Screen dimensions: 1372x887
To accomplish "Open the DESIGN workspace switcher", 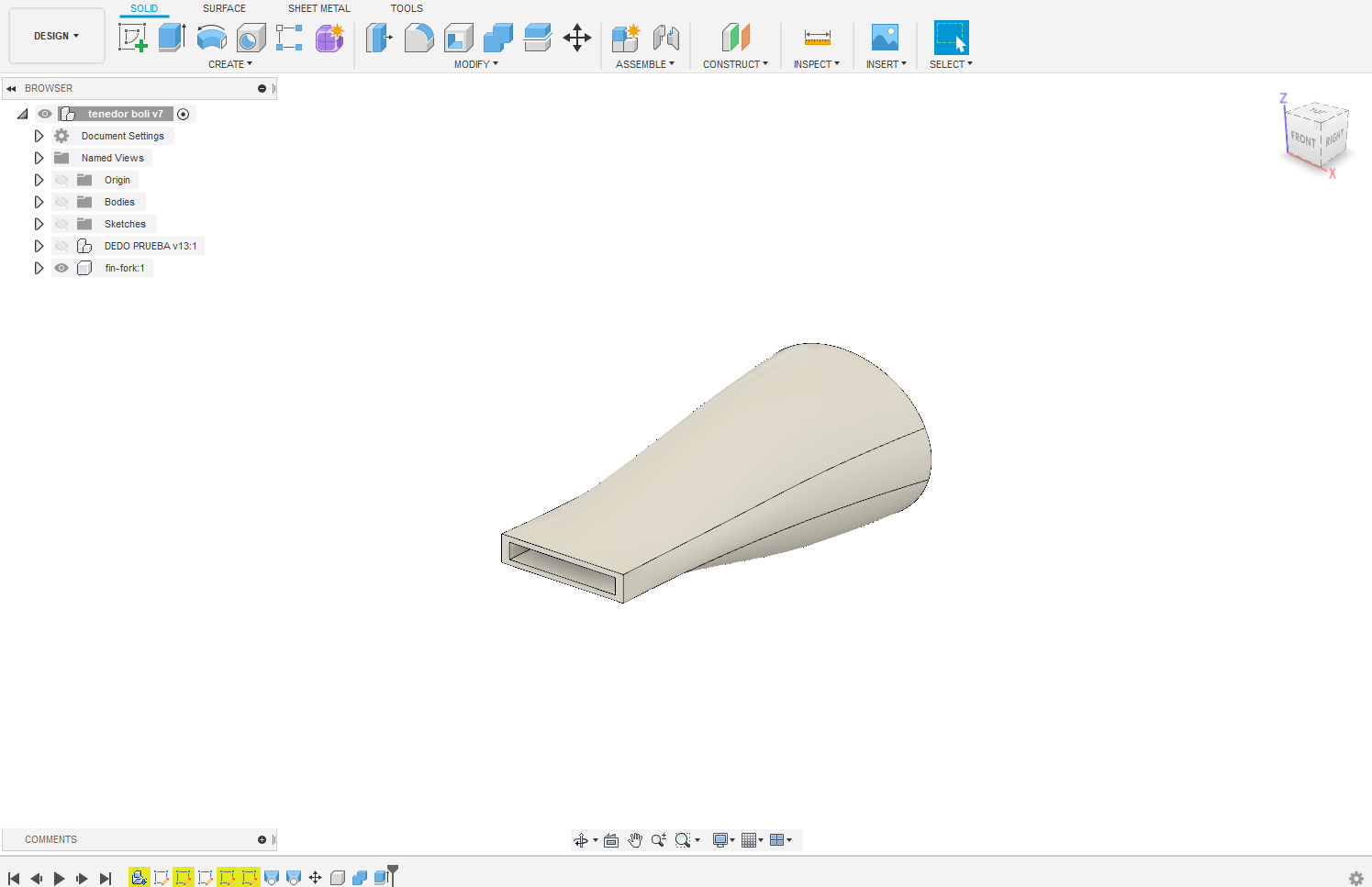I will tap(56, 36).
